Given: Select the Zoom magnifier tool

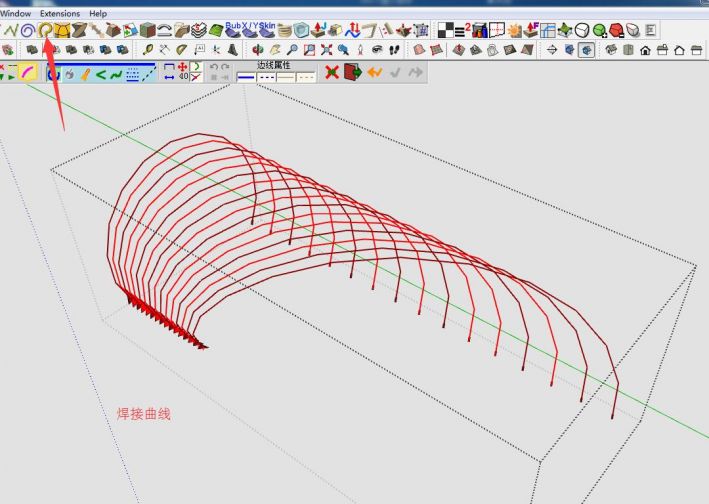Looking at the screenshot, I should pyautogui.click(x=293, y=49).
